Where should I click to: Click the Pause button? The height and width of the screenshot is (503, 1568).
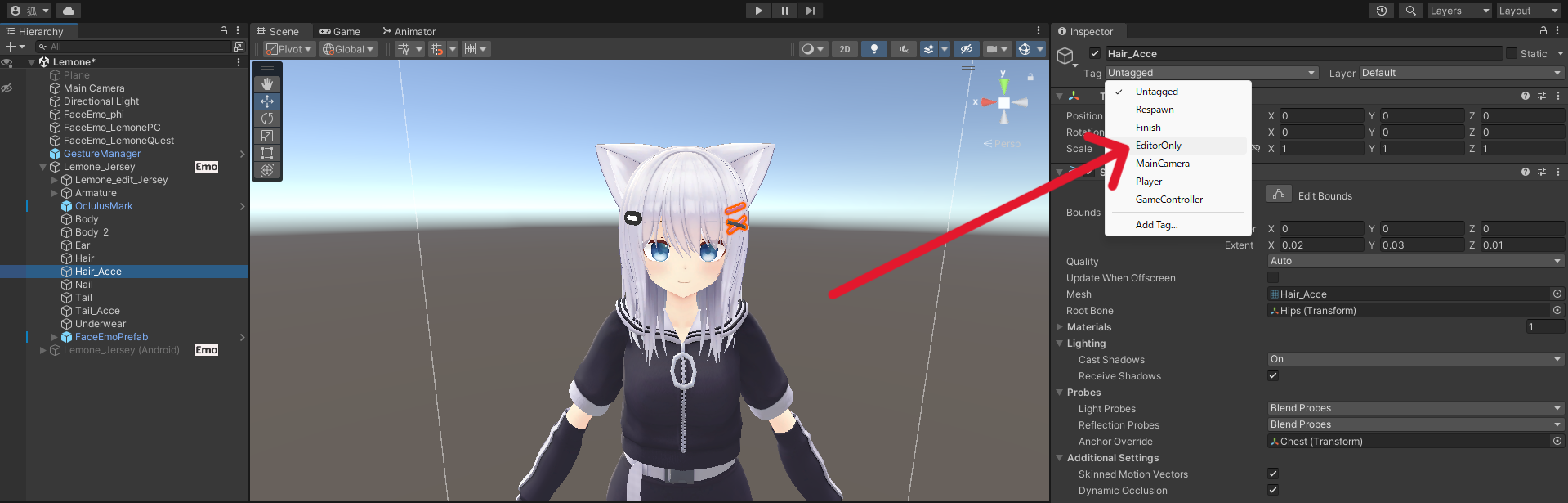tap(784, 11)
